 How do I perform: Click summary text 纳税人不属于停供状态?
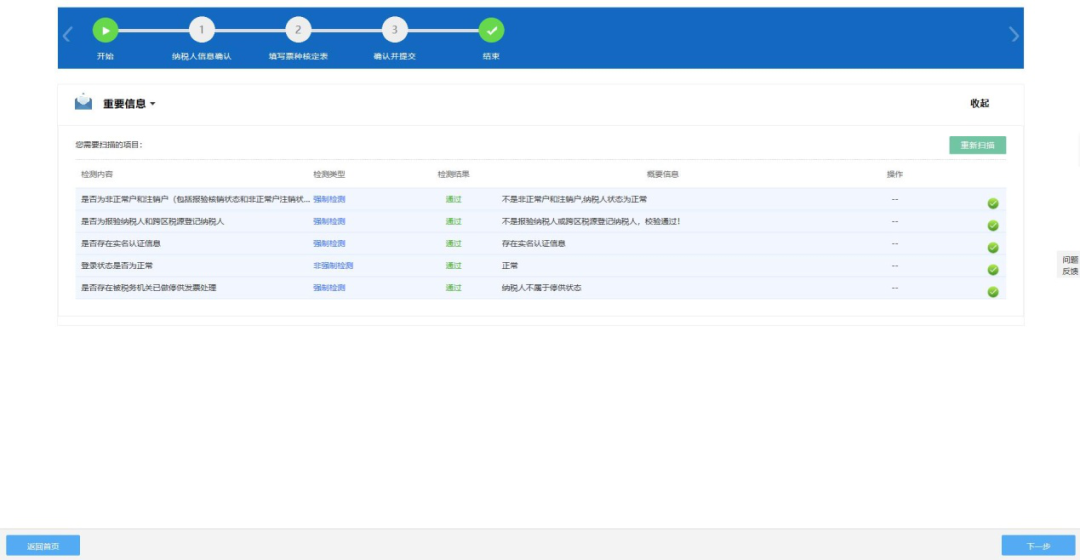[x=541, y=287]
